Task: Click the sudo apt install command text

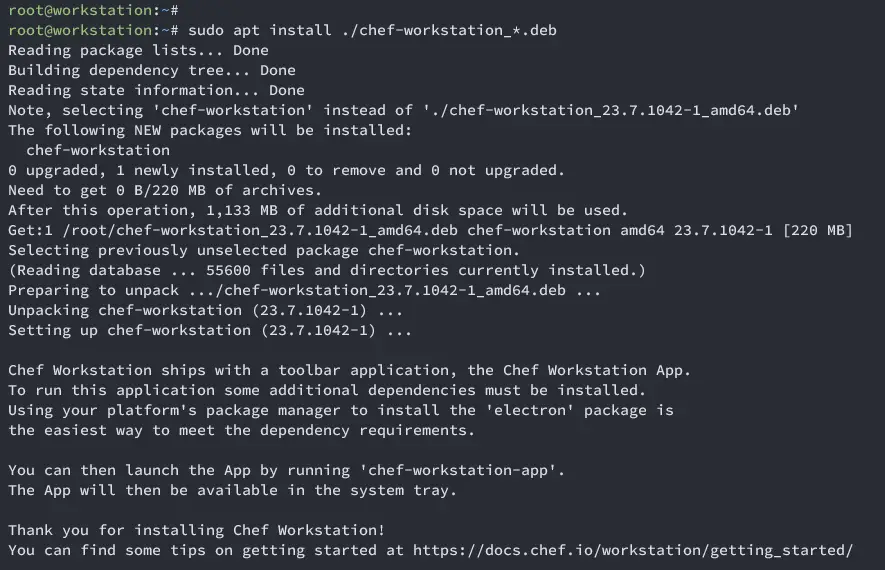Action: [373, 30]
